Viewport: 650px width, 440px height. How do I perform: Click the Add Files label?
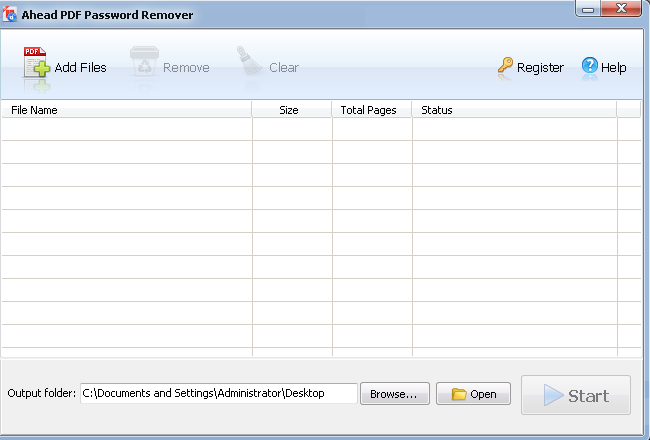80,68
